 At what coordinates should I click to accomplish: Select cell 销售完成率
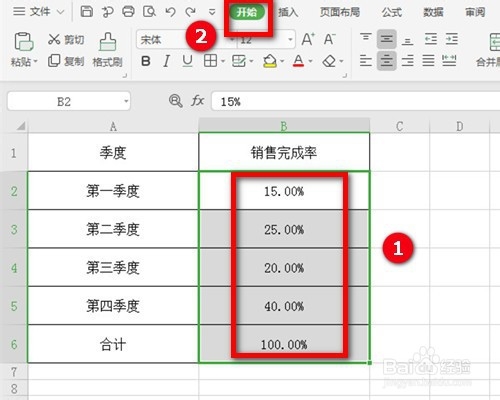point(284,152)
